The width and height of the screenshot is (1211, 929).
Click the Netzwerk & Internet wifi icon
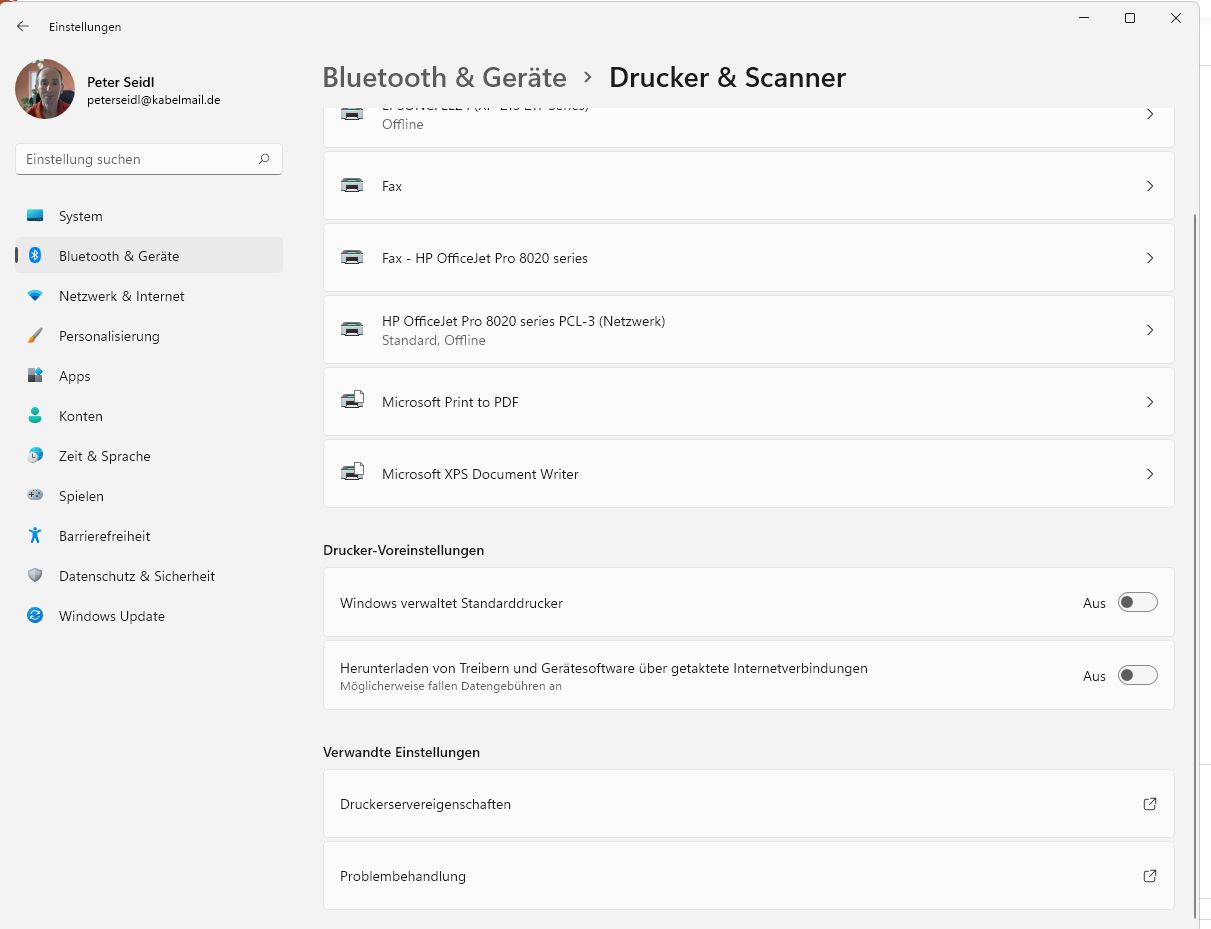point(35,296)
